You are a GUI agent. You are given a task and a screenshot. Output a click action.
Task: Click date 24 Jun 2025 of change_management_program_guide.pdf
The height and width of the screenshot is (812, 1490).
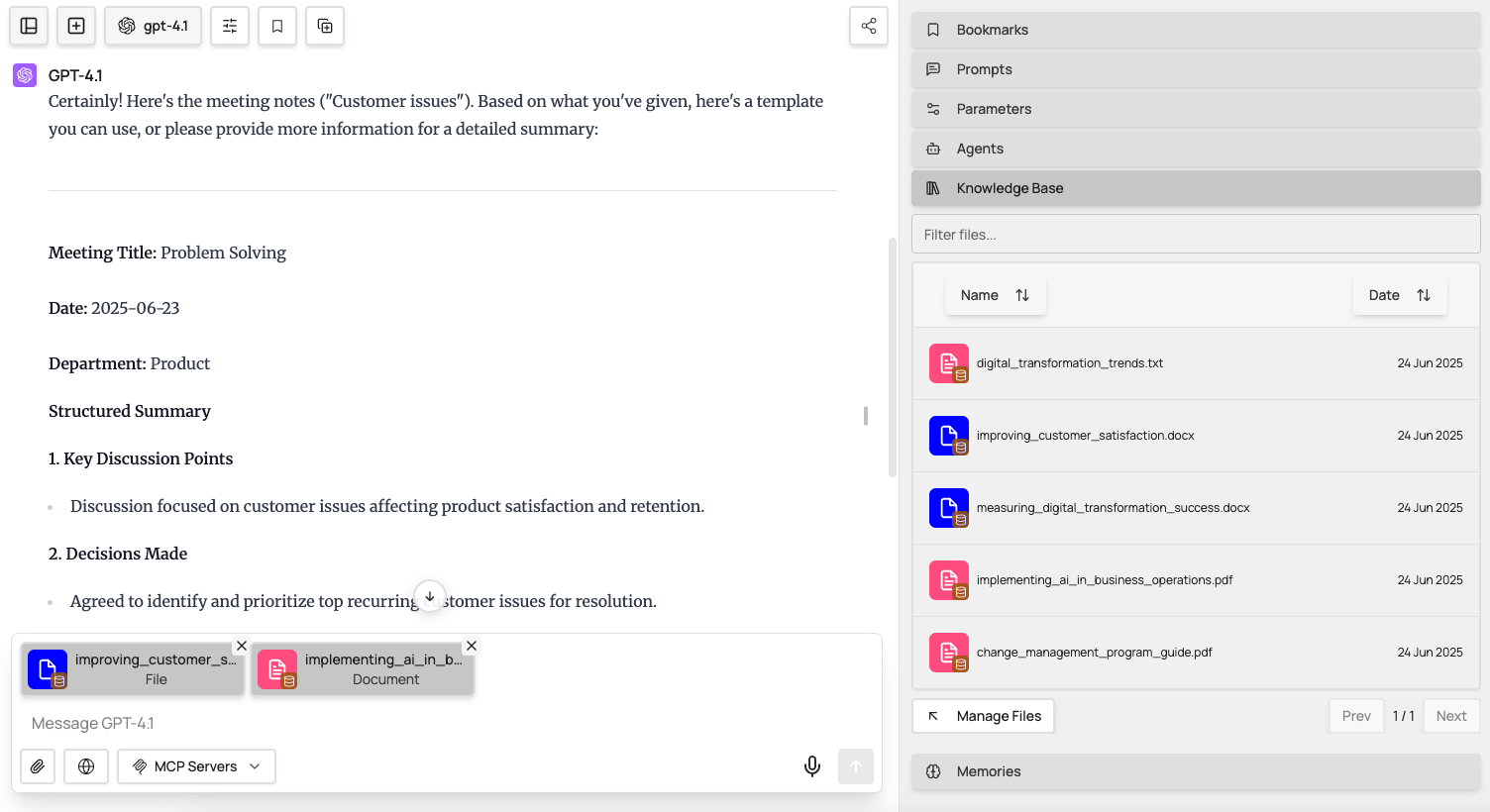1430,653
